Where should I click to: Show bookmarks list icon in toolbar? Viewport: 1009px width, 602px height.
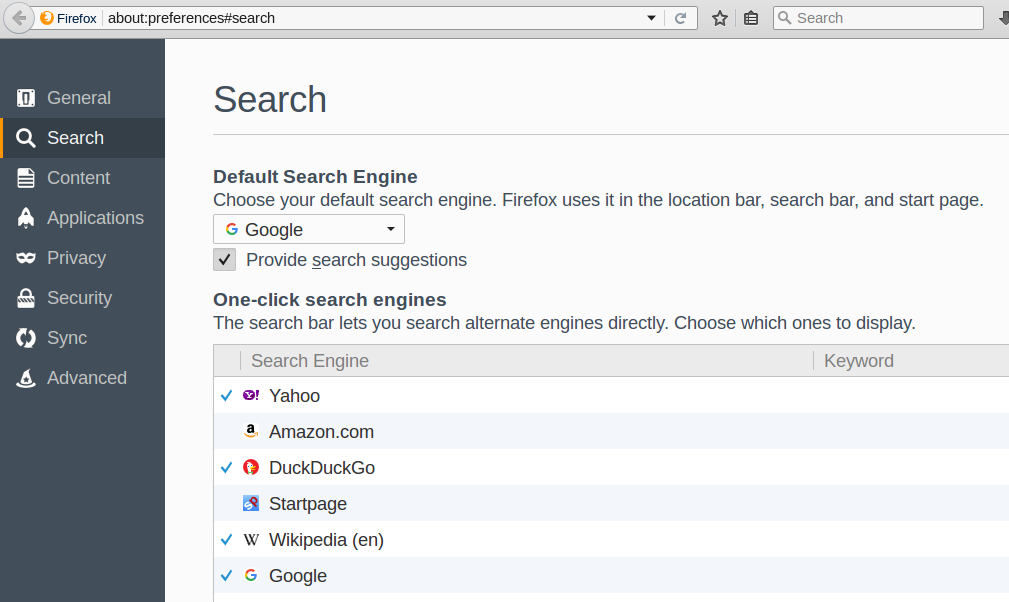click(x=751, y=18)
